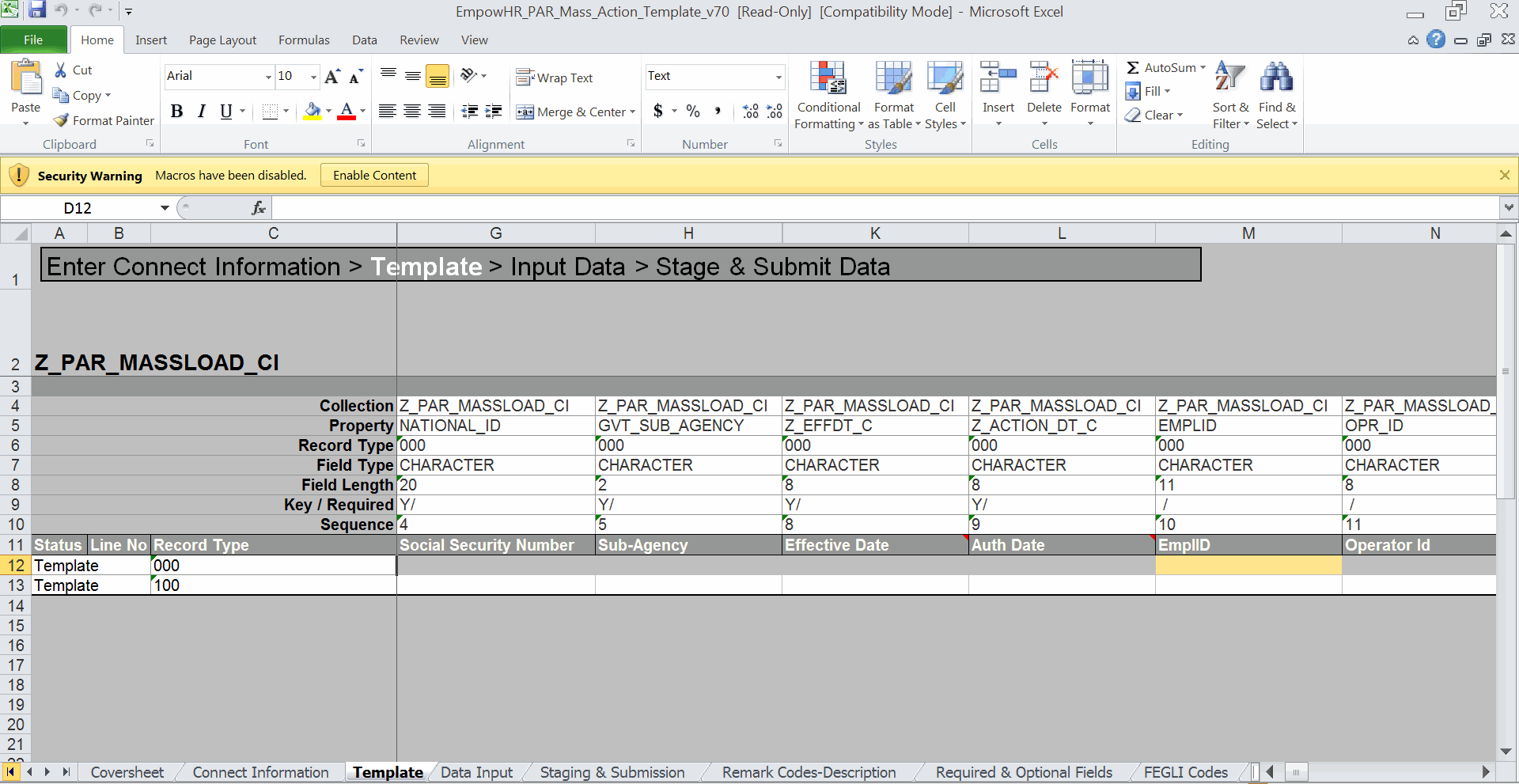1519x784 pixels.
Task: Toggle Top Align button
Action: pos(388,76)
